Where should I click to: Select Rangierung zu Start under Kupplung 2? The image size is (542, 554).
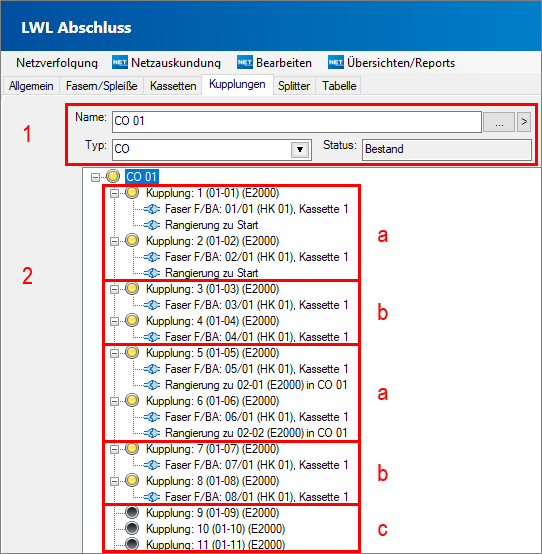(x=212, y=273)
